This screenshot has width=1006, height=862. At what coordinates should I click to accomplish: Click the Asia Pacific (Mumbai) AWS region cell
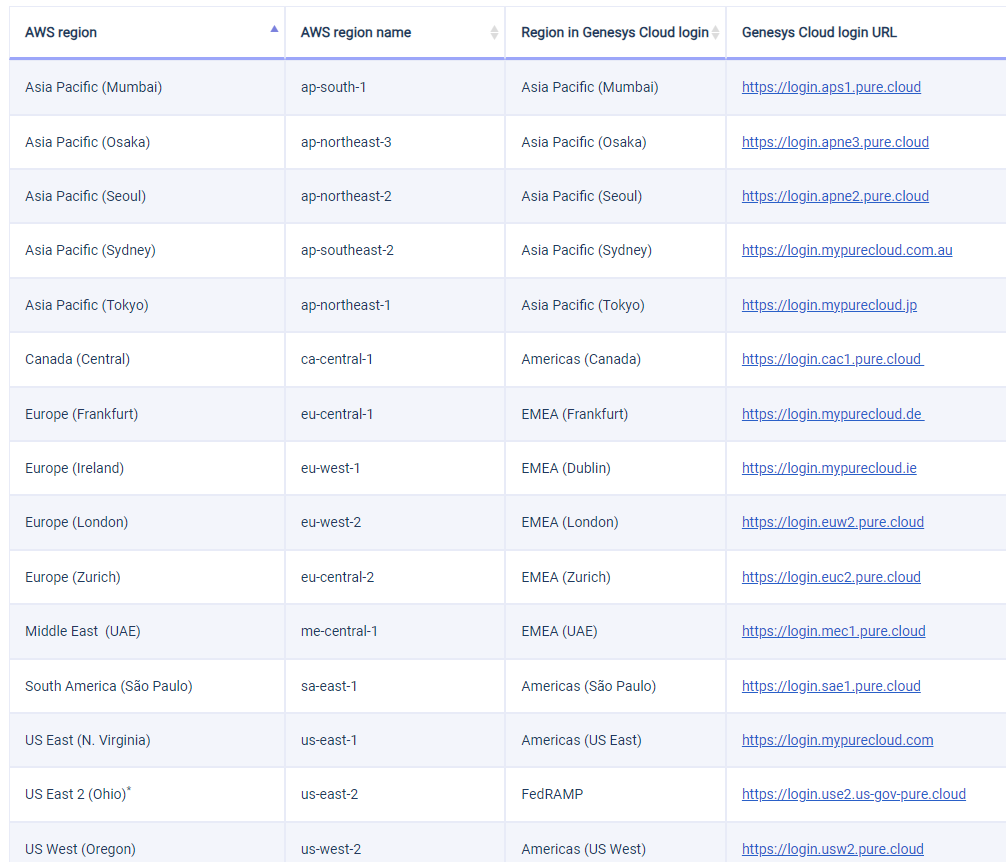[93, 87]
